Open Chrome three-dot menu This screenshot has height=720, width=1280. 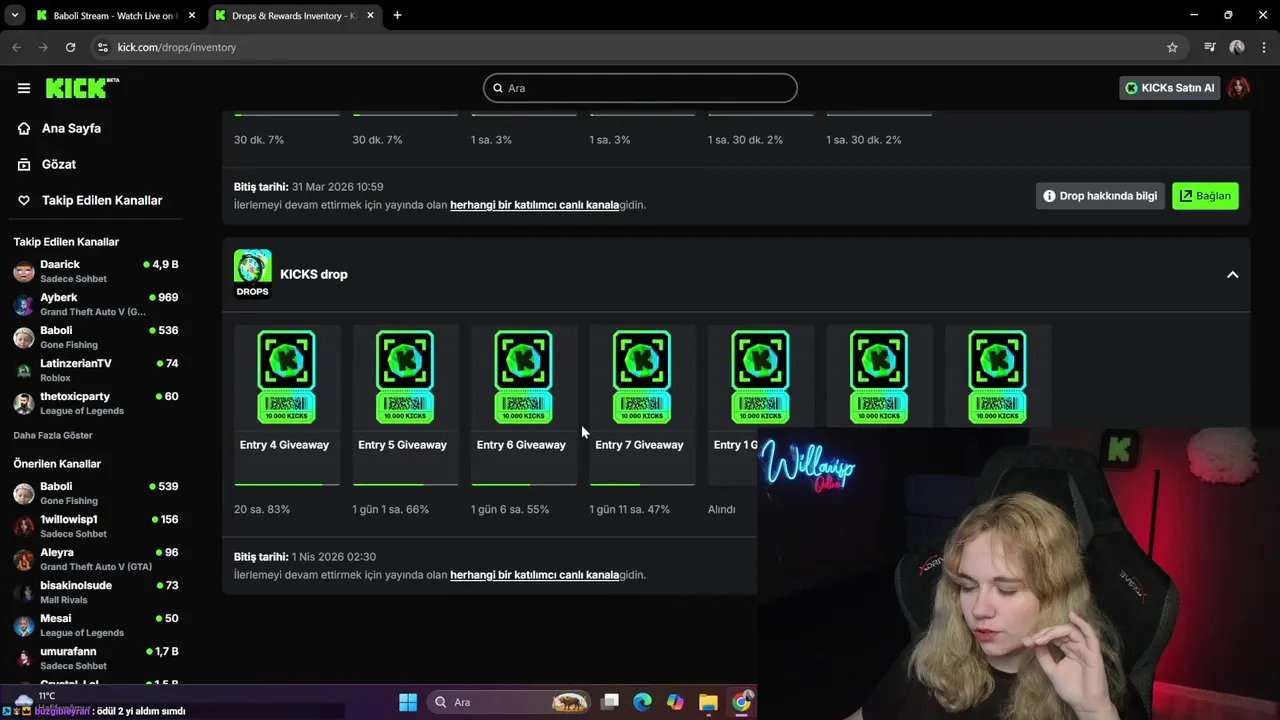tap(1264, 47)
